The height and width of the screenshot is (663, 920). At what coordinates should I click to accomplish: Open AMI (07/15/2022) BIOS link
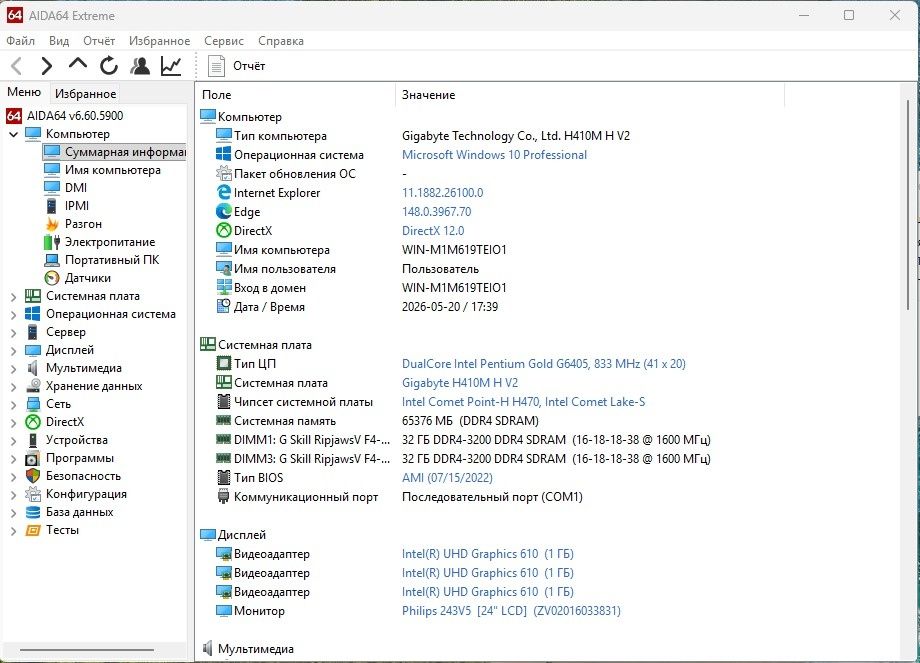pos(447,478)
